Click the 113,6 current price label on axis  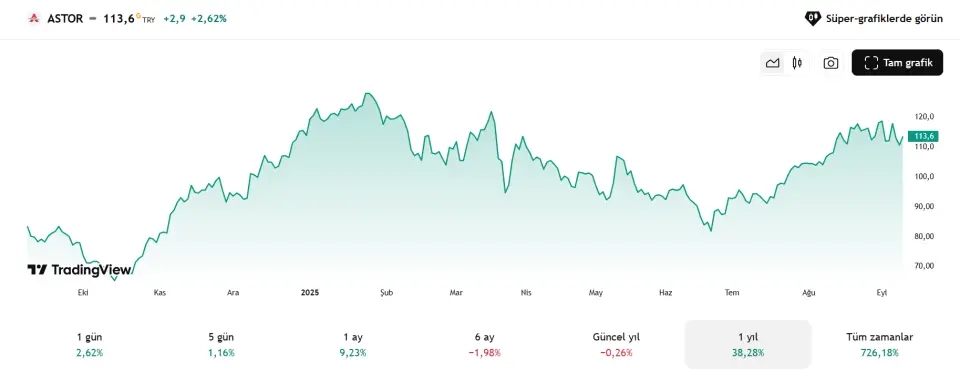924,136
